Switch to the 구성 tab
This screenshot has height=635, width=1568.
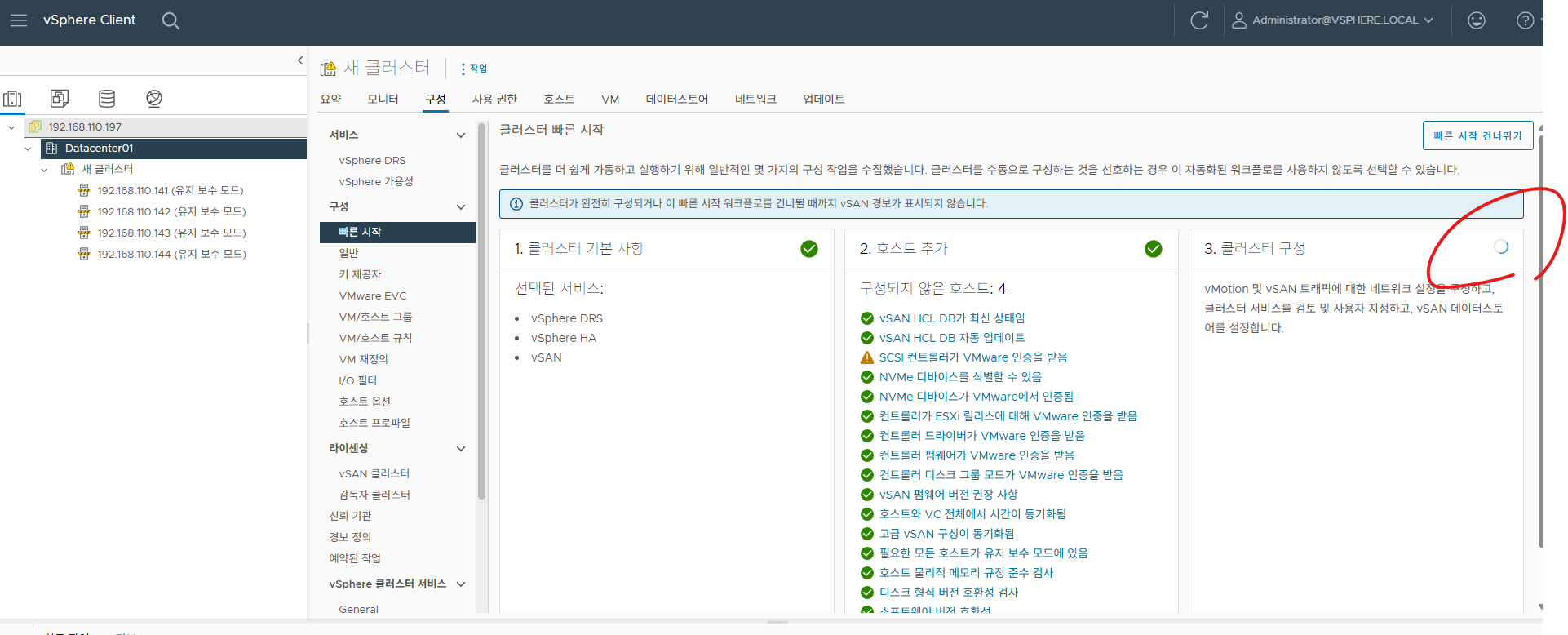tap(436, 100)
